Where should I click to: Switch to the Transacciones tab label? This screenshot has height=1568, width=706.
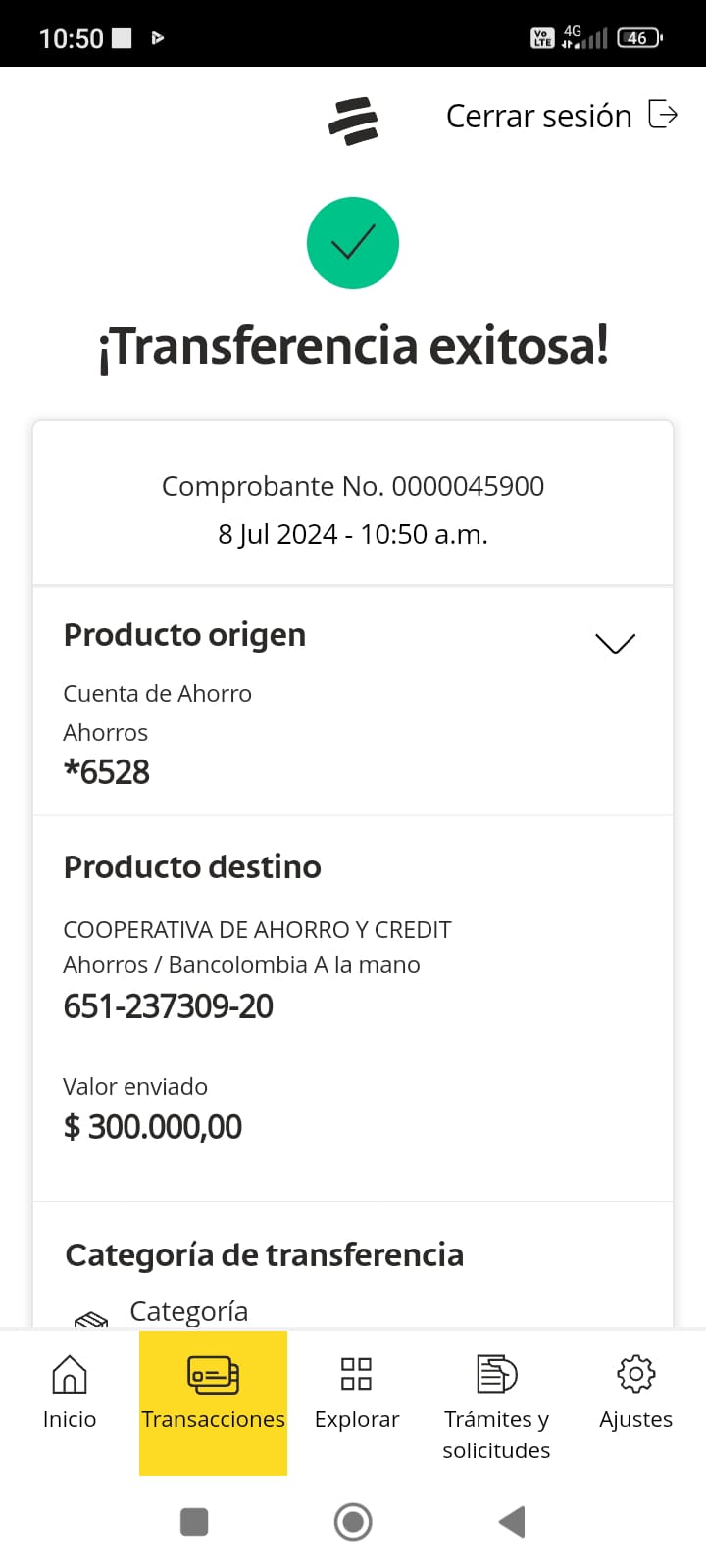coord(213,1419)
